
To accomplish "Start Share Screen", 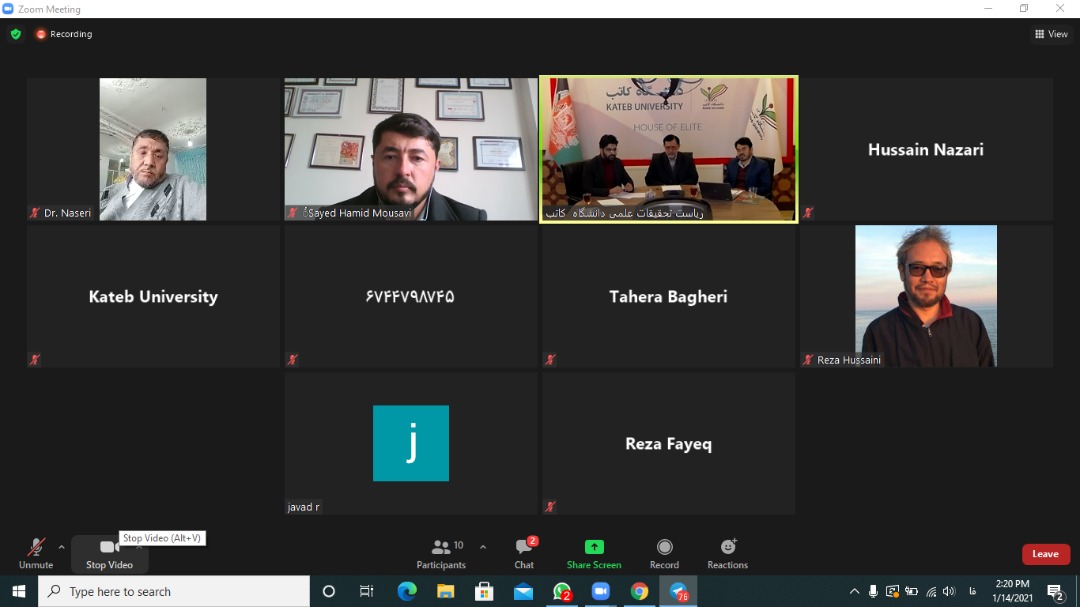I will [x=594, y=554].
